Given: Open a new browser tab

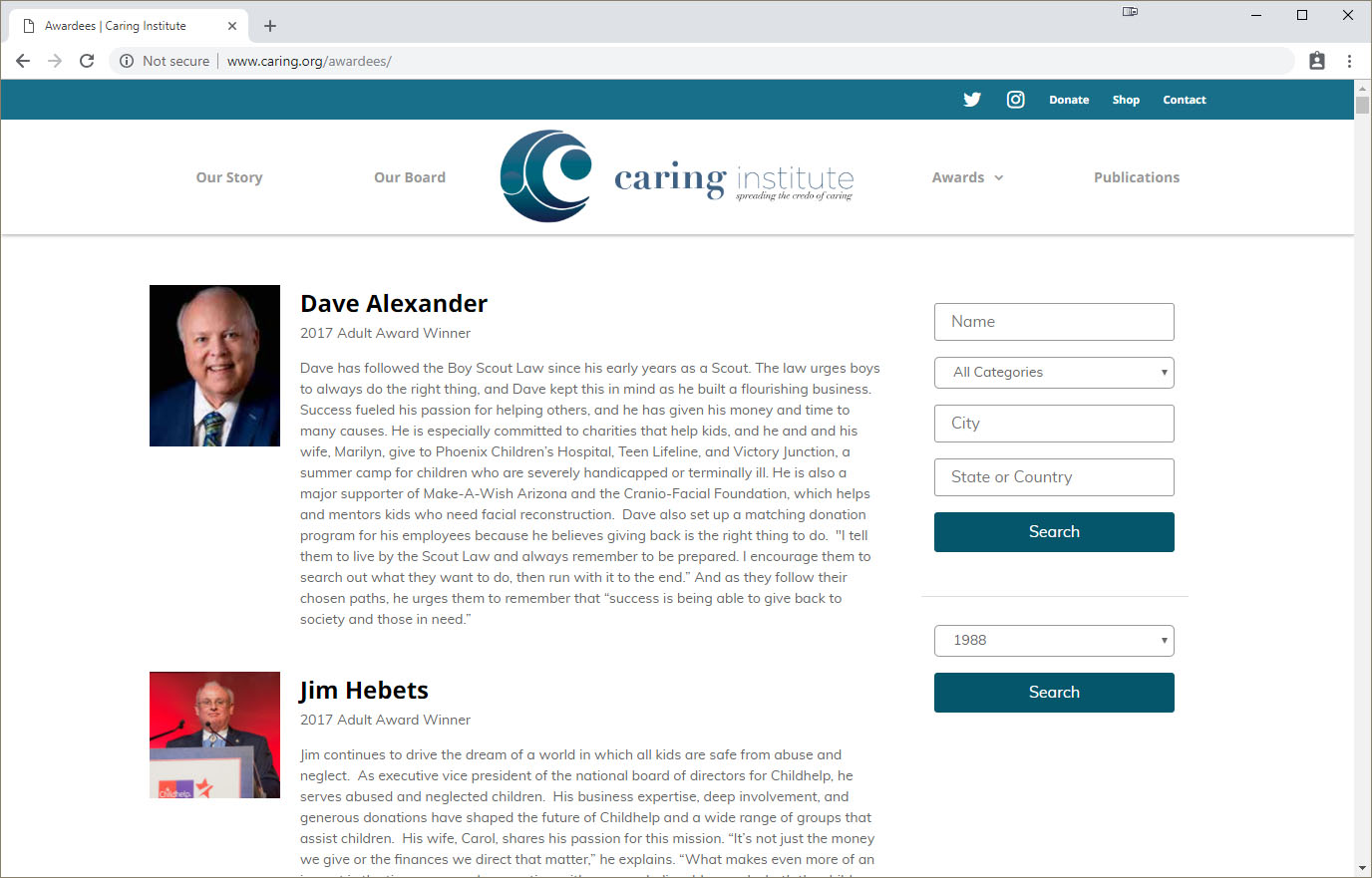Looking at the screenshot, I should point(270,26).
